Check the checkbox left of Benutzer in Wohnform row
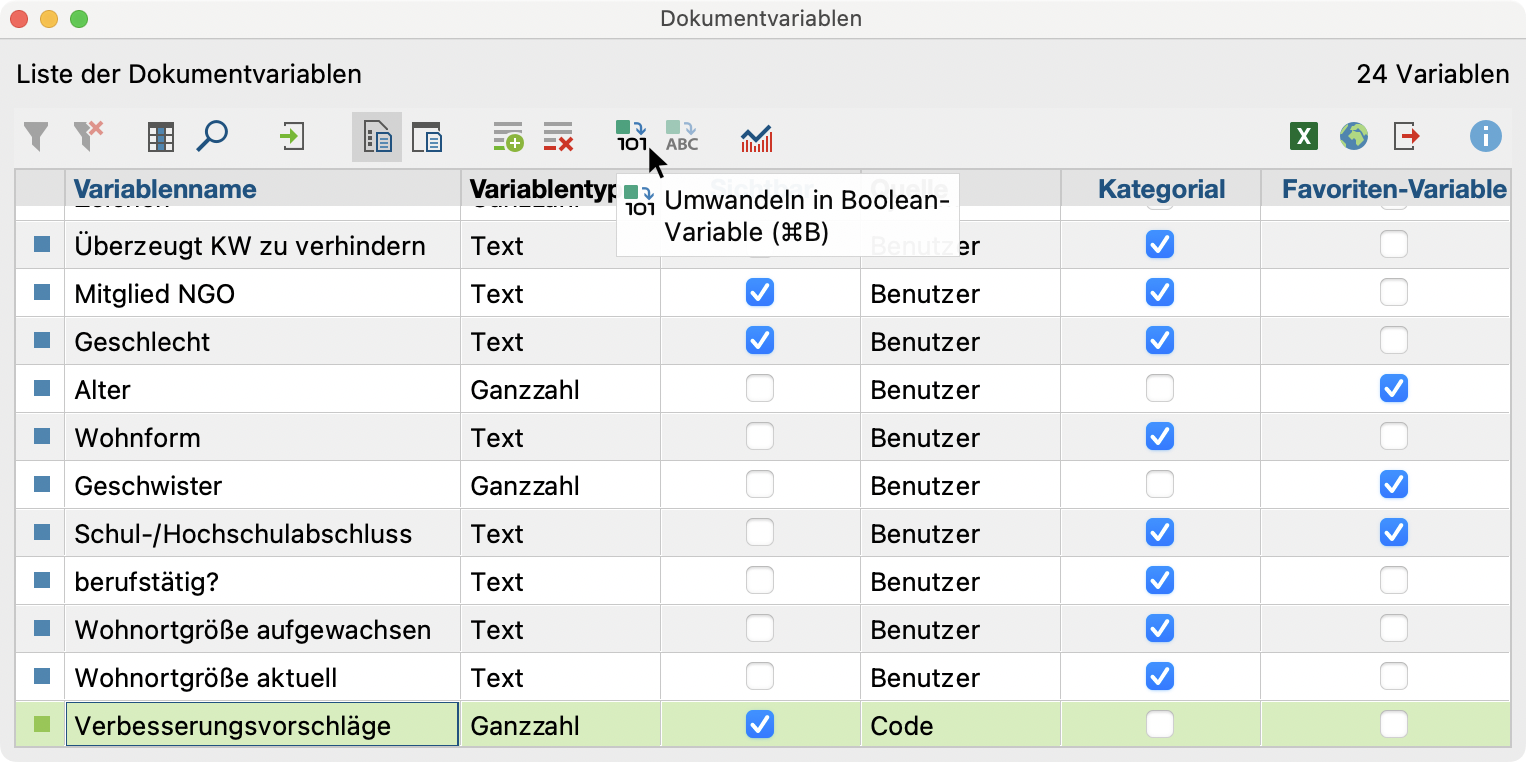The image size is (1526, 762). [760, 436]
